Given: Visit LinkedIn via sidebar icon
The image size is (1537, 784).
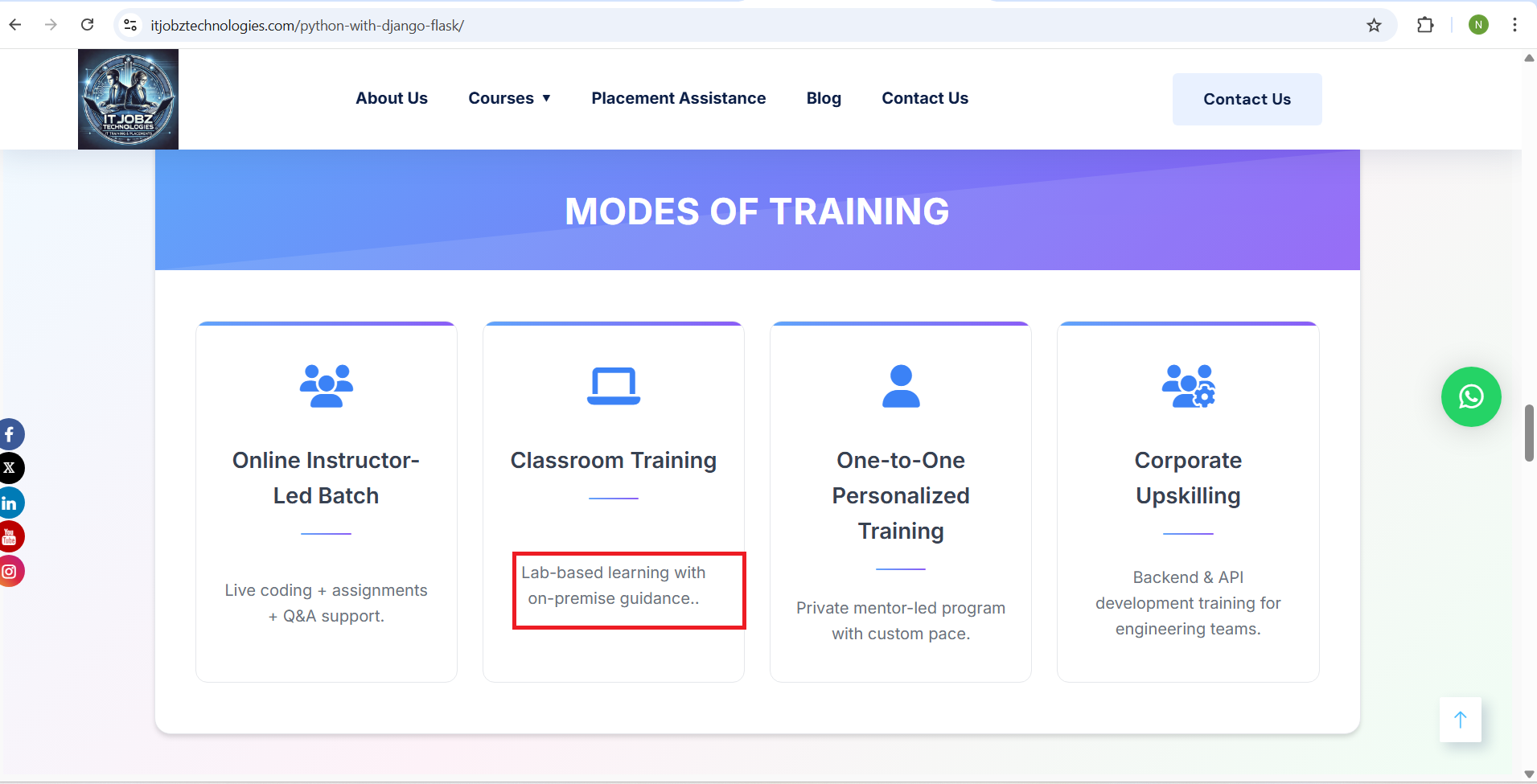Looking at the screenshot, I should [x=10, y=503].
